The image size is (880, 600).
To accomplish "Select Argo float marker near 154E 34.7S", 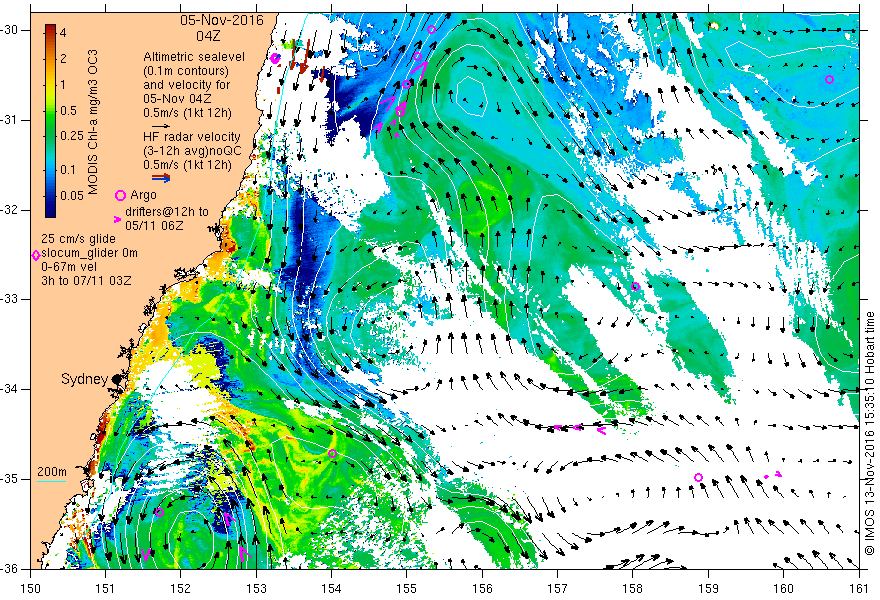I will tap(332, 454).
